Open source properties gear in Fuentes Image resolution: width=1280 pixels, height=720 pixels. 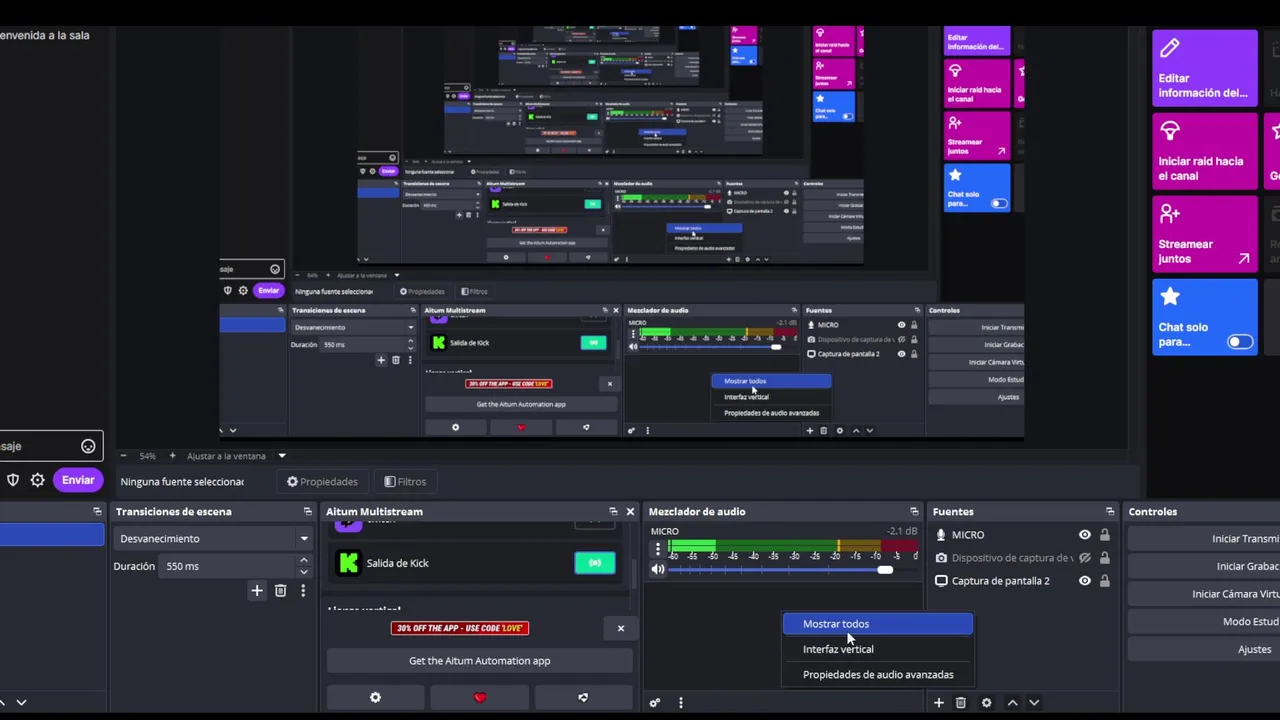986,703
